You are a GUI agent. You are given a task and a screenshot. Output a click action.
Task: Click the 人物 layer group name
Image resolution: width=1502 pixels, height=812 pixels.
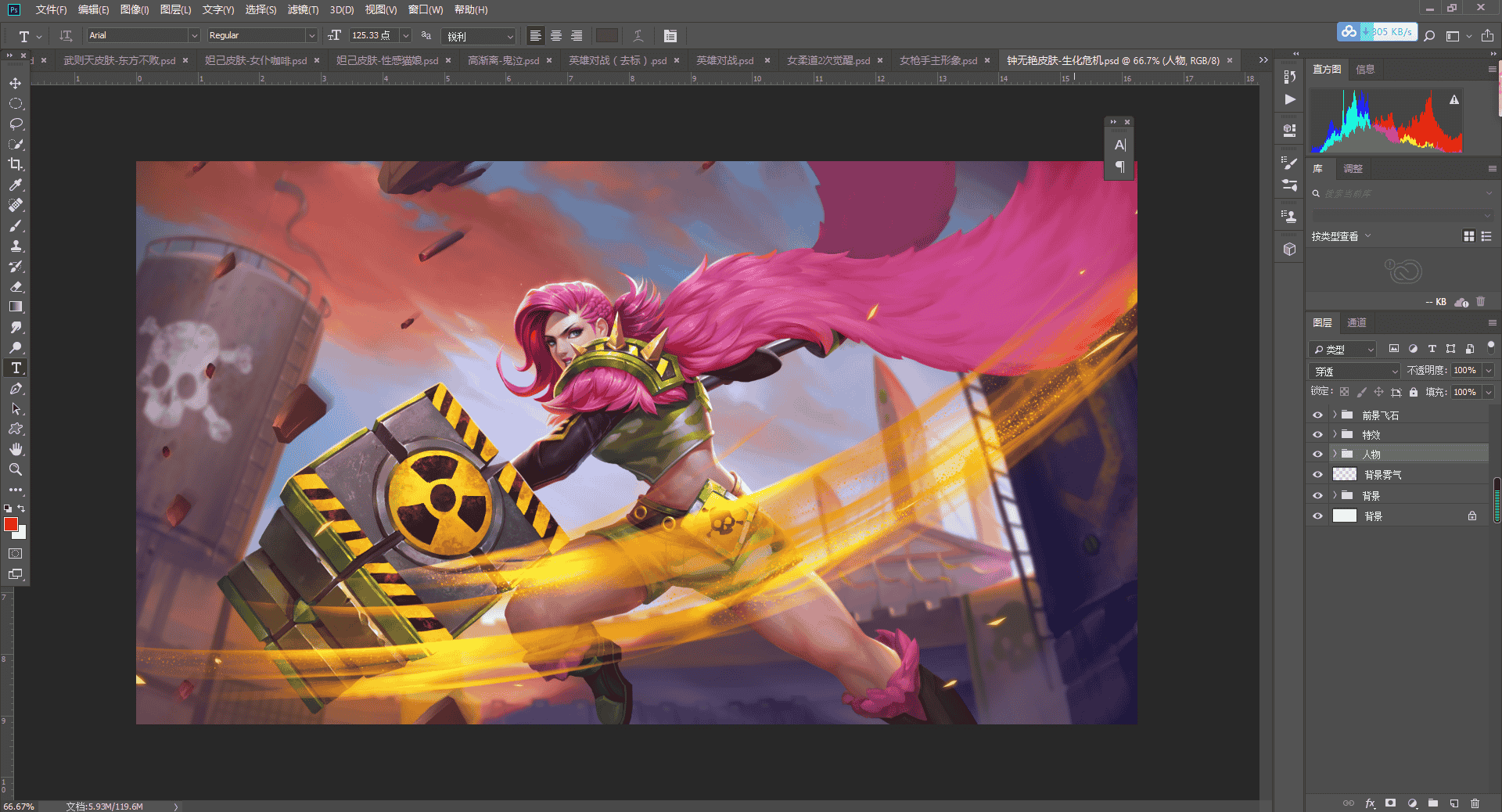coord(1371,455)
